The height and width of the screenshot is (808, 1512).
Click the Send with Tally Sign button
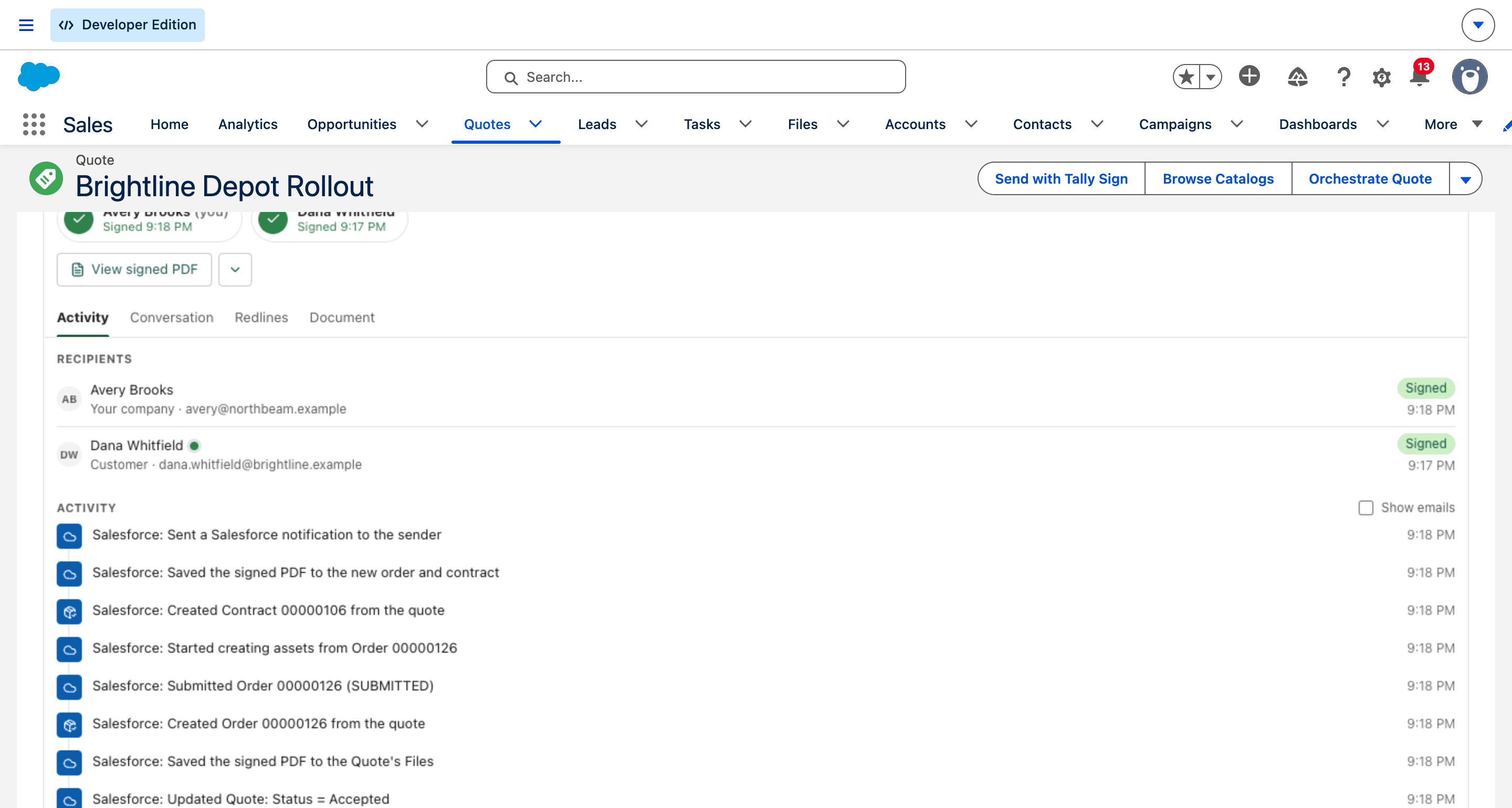click(x=1061, y=179)
